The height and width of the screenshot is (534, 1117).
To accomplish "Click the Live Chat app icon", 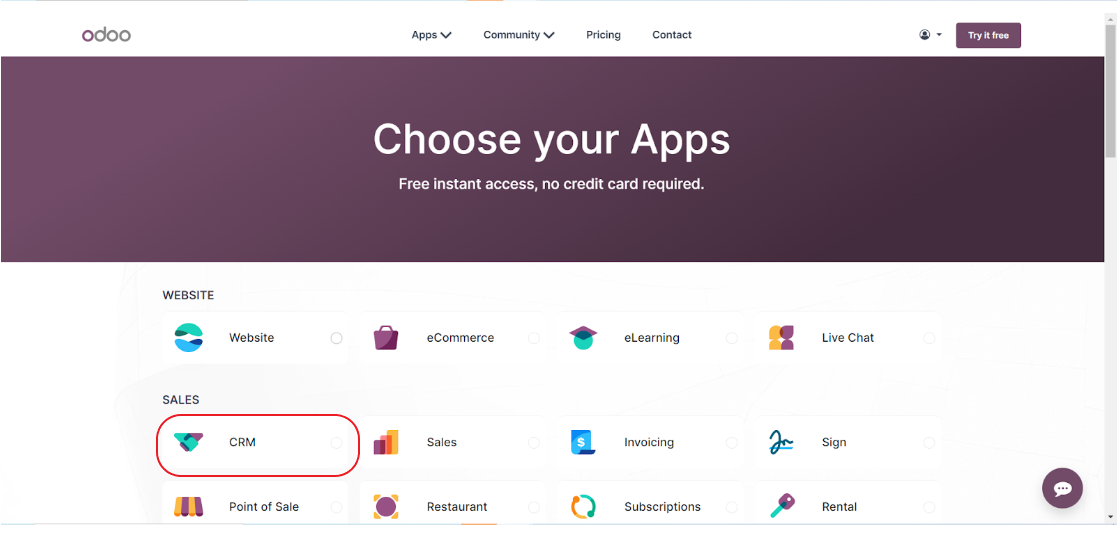I will tap(781, 337).
